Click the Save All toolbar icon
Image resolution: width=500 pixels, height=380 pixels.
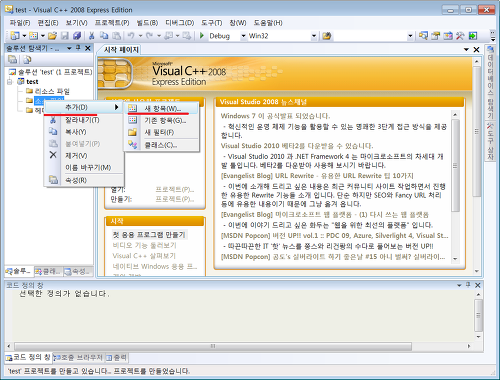[x=77, y=36]
